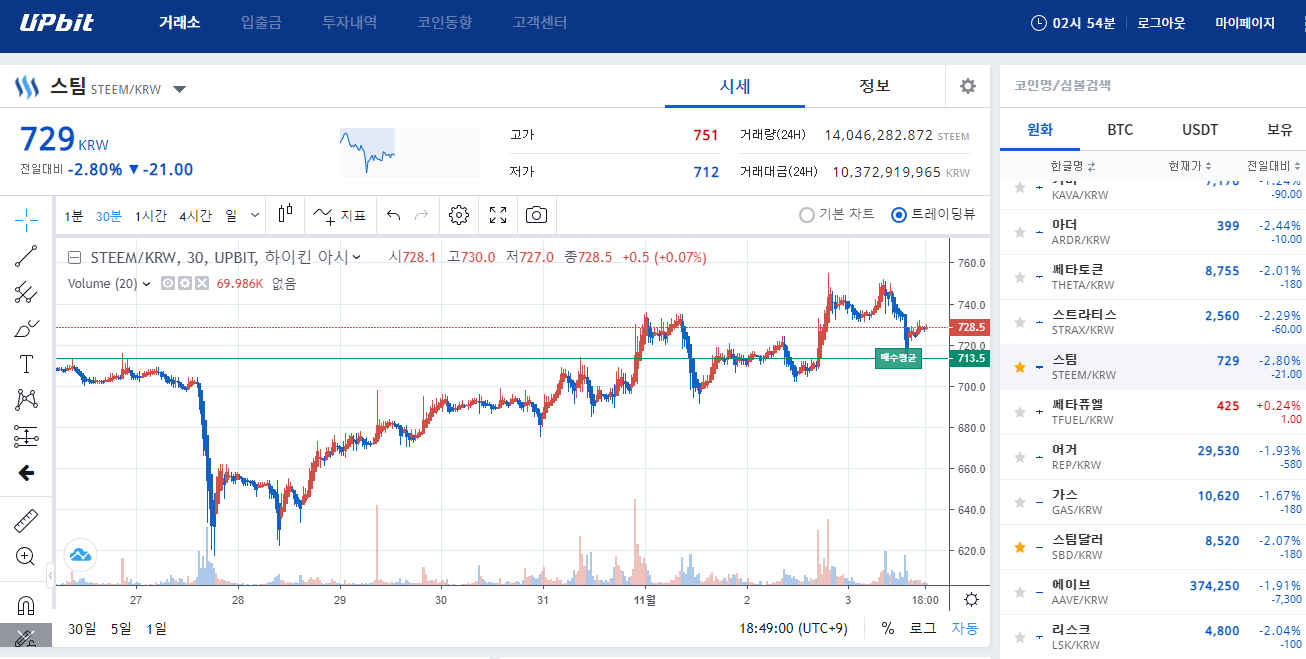Take a chart snapshot with the camera

[537, 215]
